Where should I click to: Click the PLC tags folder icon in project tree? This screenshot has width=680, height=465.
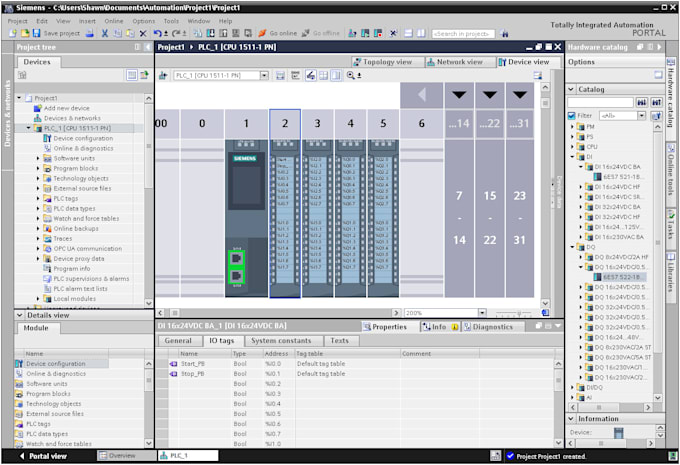click(x=47, y=199)
